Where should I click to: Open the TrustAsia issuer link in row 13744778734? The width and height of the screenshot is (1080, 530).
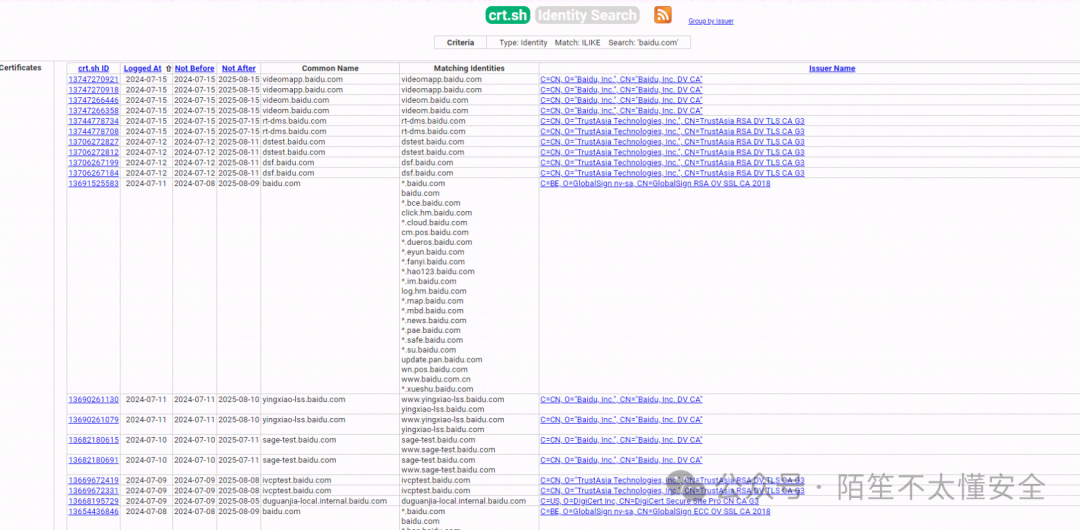pos(672,121)
